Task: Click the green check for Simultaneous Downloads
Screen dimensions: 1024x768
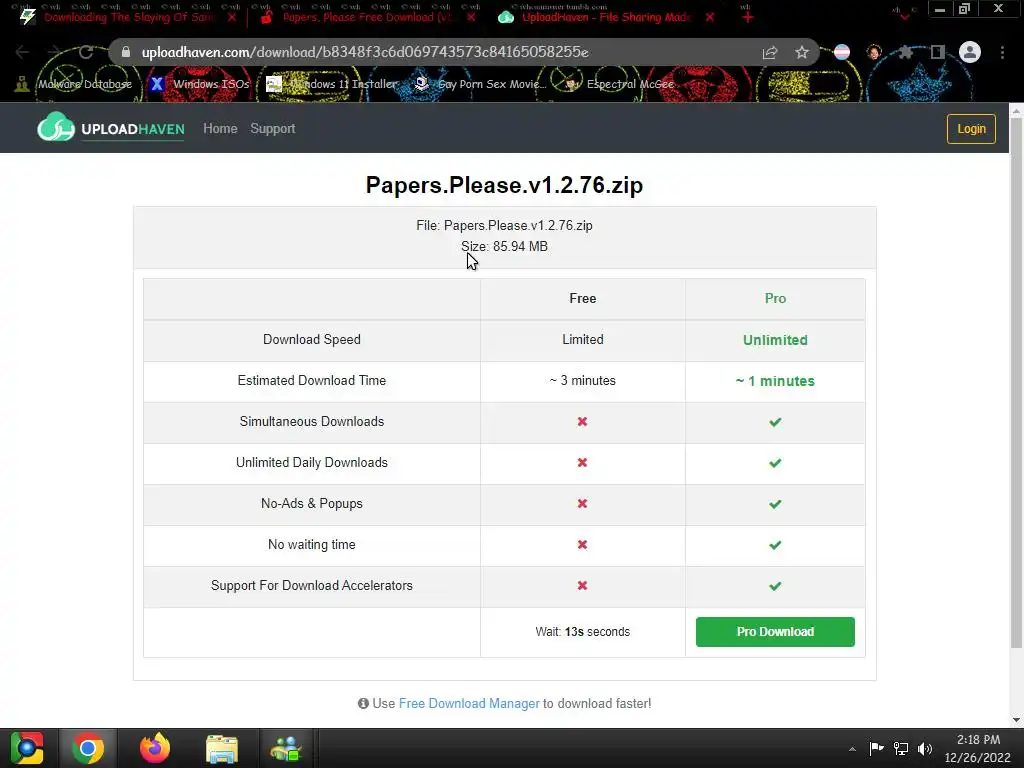Action: 775,422
